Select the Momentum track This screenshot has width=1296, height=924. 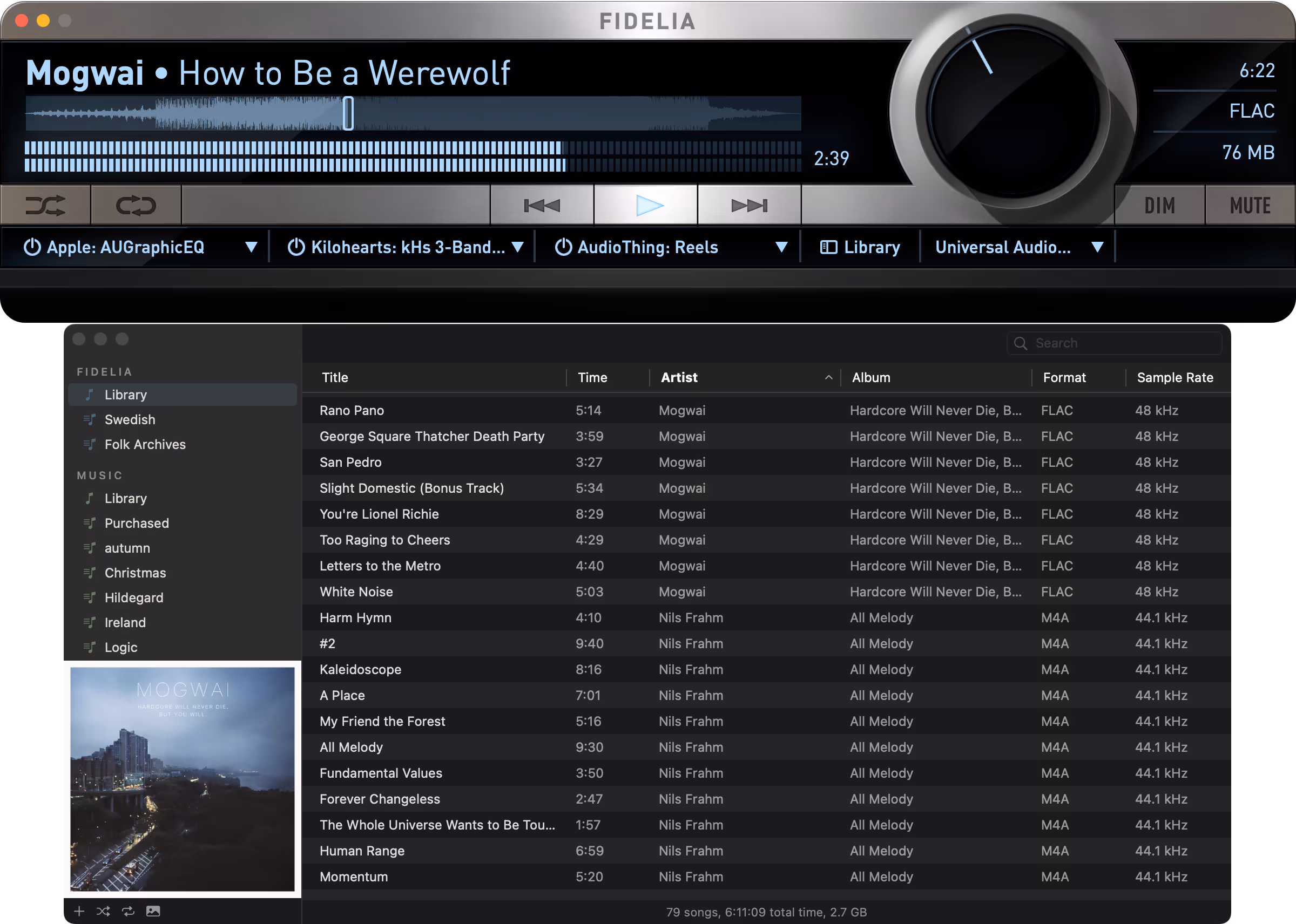click(766, 876)
